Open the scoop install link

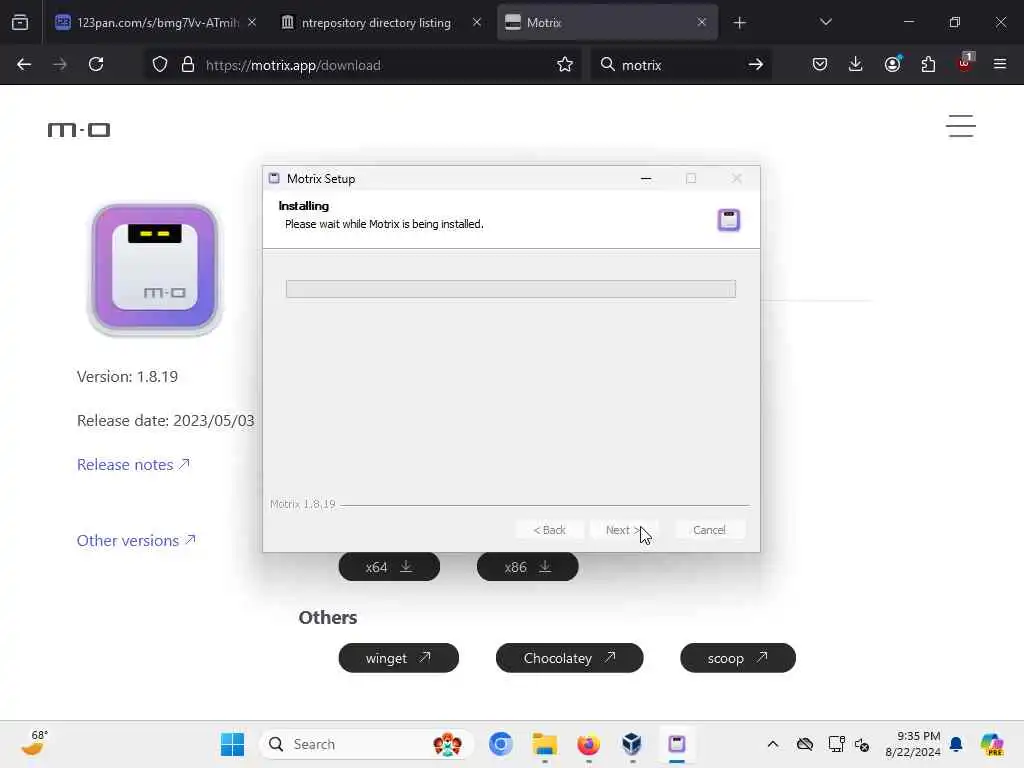pos(738,658)
